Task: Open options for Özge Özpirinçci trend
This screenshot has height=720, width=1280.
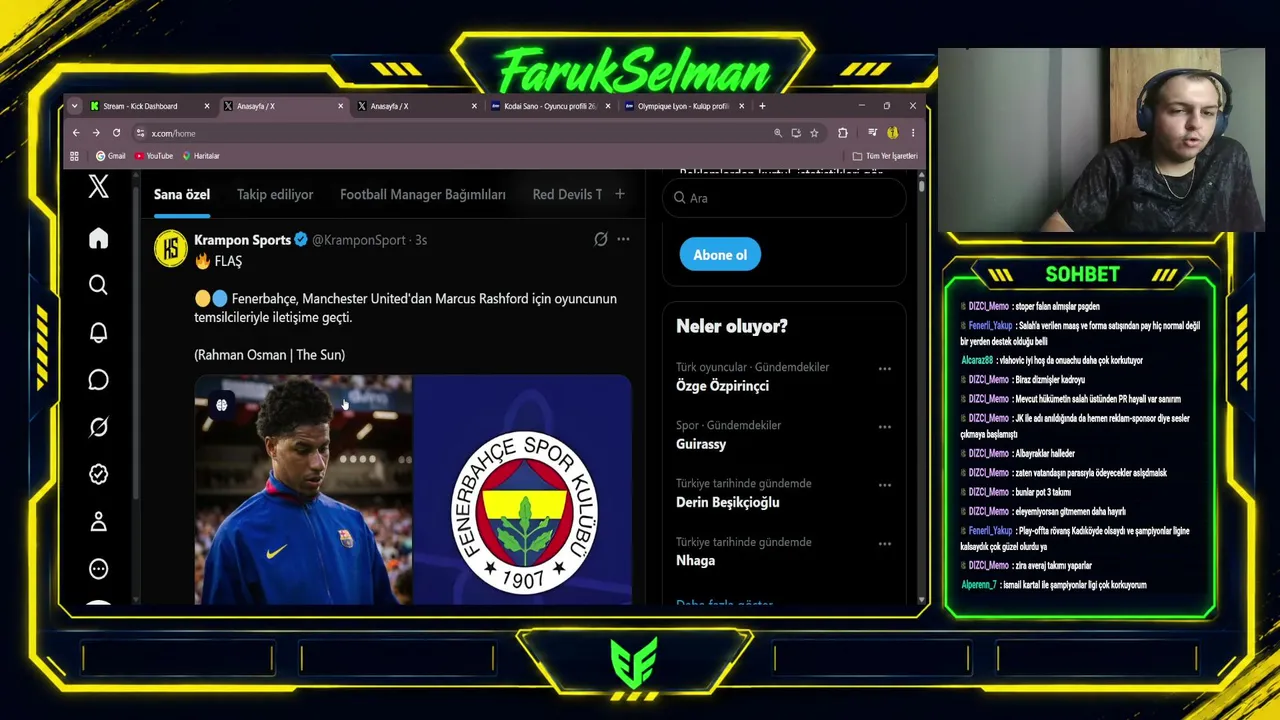Action: pyautogui.click(x=884, y=369)
